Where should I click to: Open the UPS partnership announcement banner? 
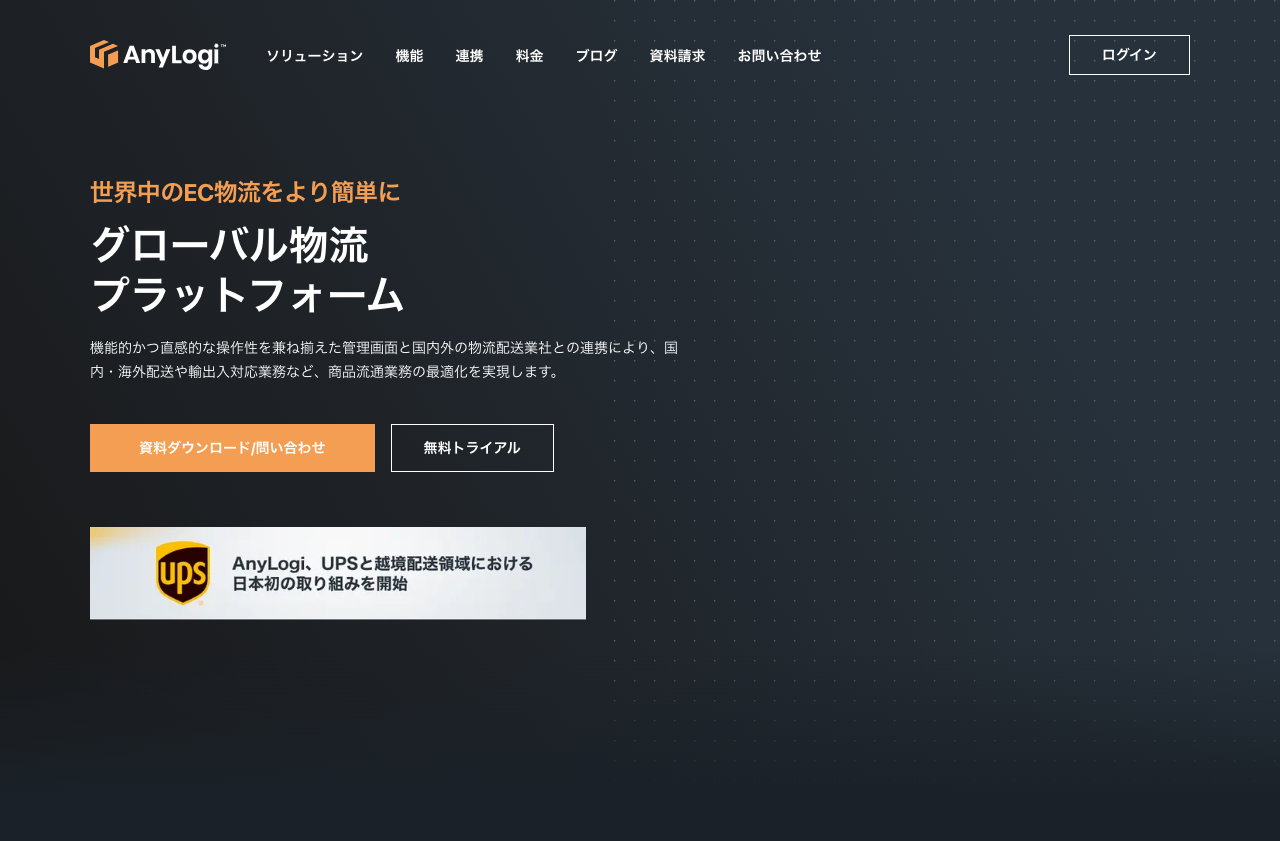(338, 573)
